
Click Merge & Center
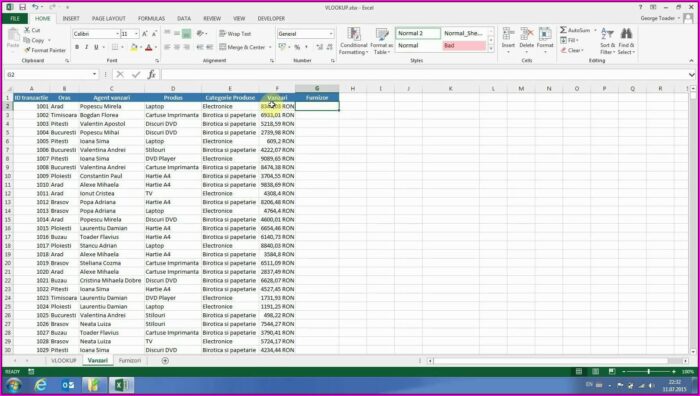[x=242, y=47]
